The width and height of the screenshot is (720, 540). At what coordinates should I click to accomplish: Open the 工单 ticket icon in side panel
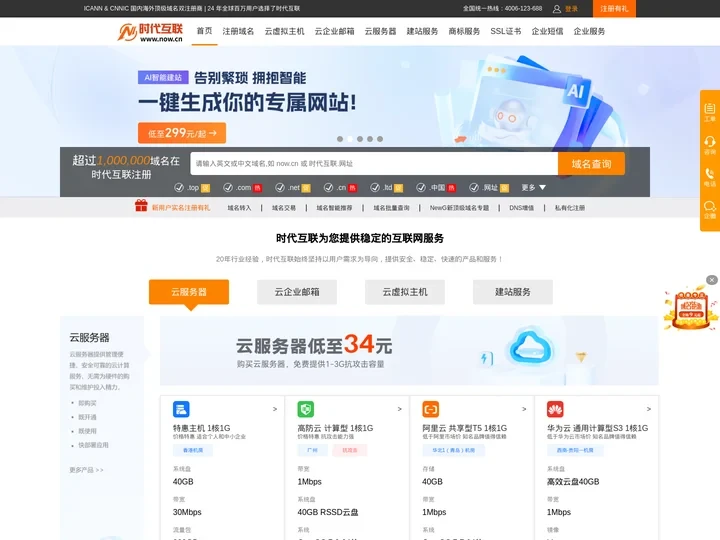click(709, 112)
